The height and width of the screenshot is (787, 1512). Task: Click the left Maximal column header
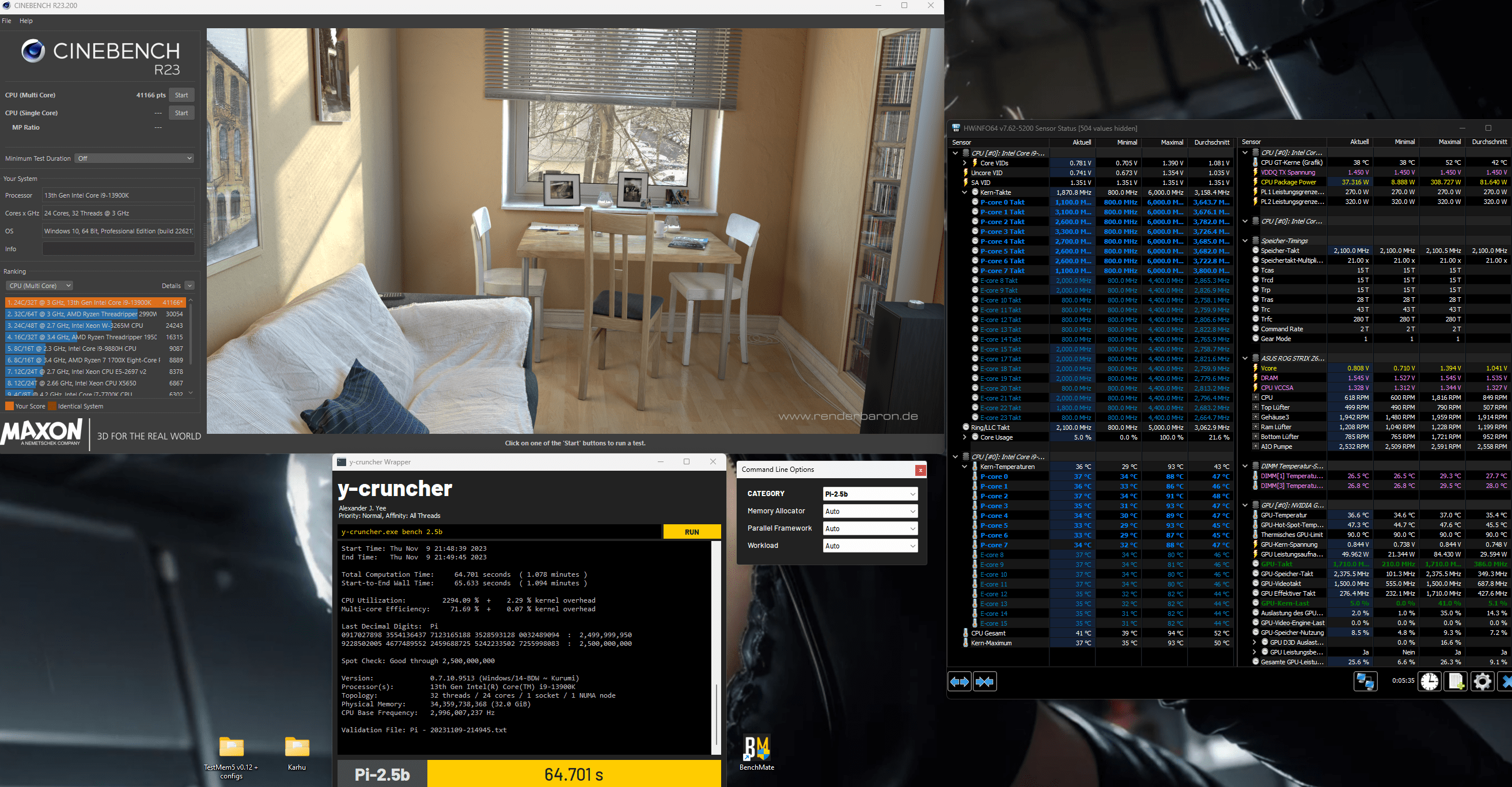(1164, 143)
